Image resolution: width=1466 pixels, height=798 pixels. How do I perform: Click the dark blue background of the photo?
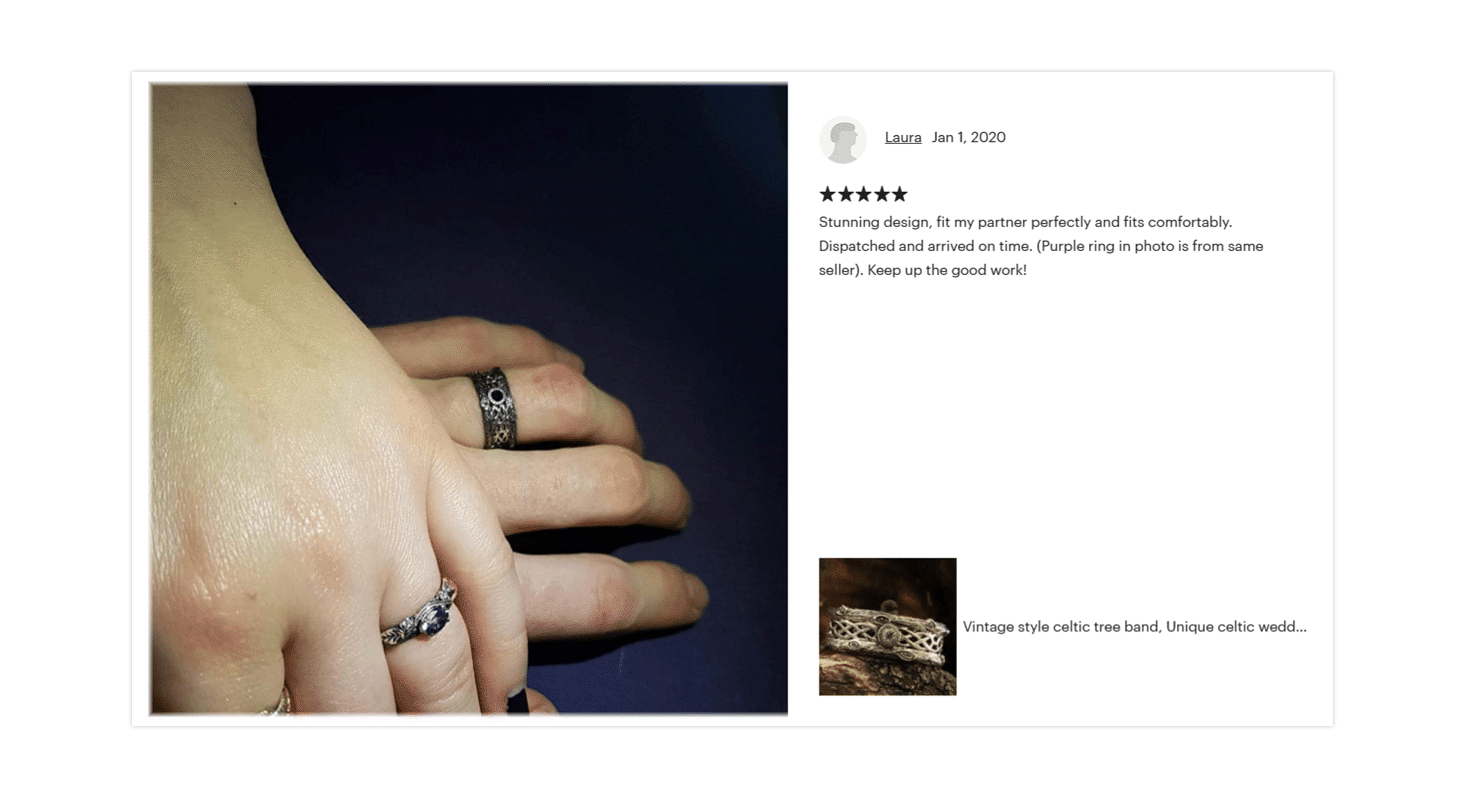[600, 200]
